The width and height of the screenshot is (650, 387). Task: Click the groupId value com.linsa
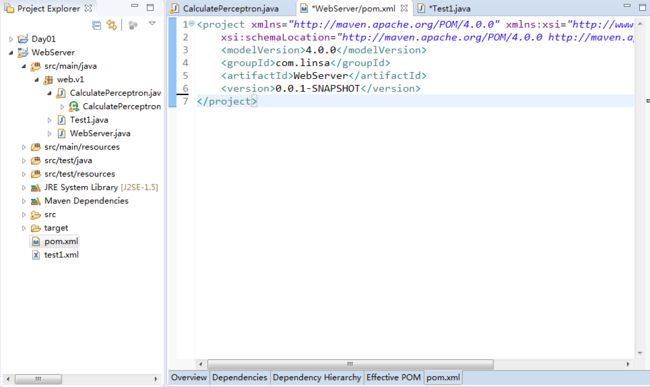303,63
